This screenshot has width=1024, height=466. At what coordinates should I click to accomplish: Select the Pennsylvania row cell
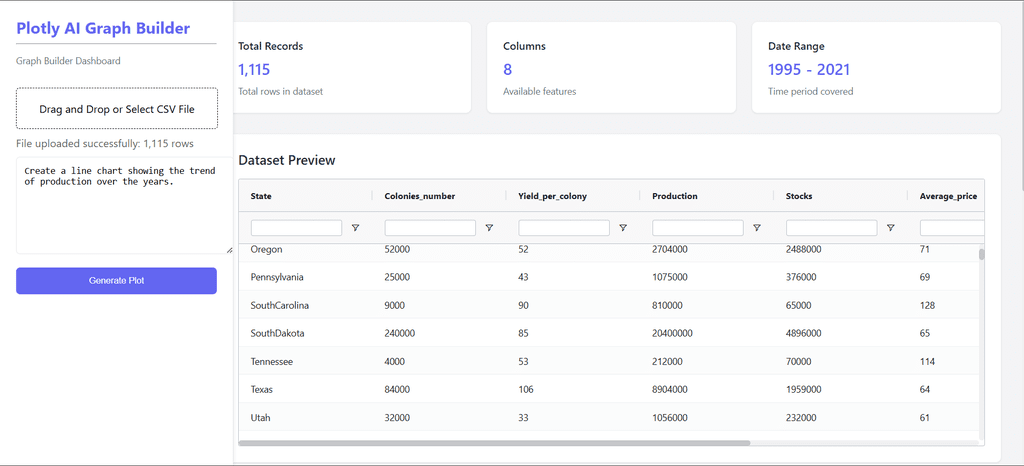point(277,277)
